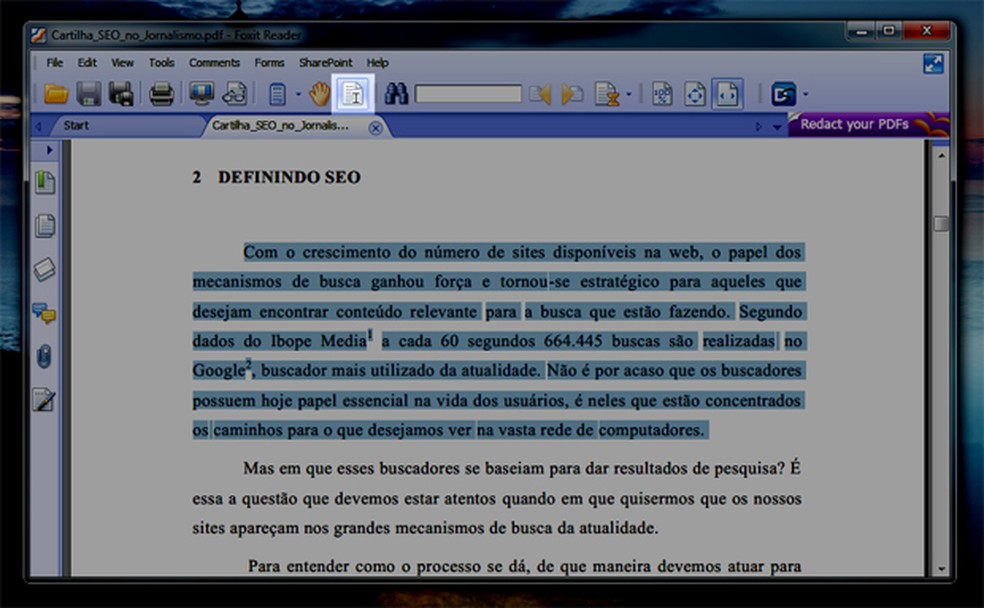Click the heading "DEFININDO SEO"
This screenshot has width=984, height=608.
pos(289,178)
